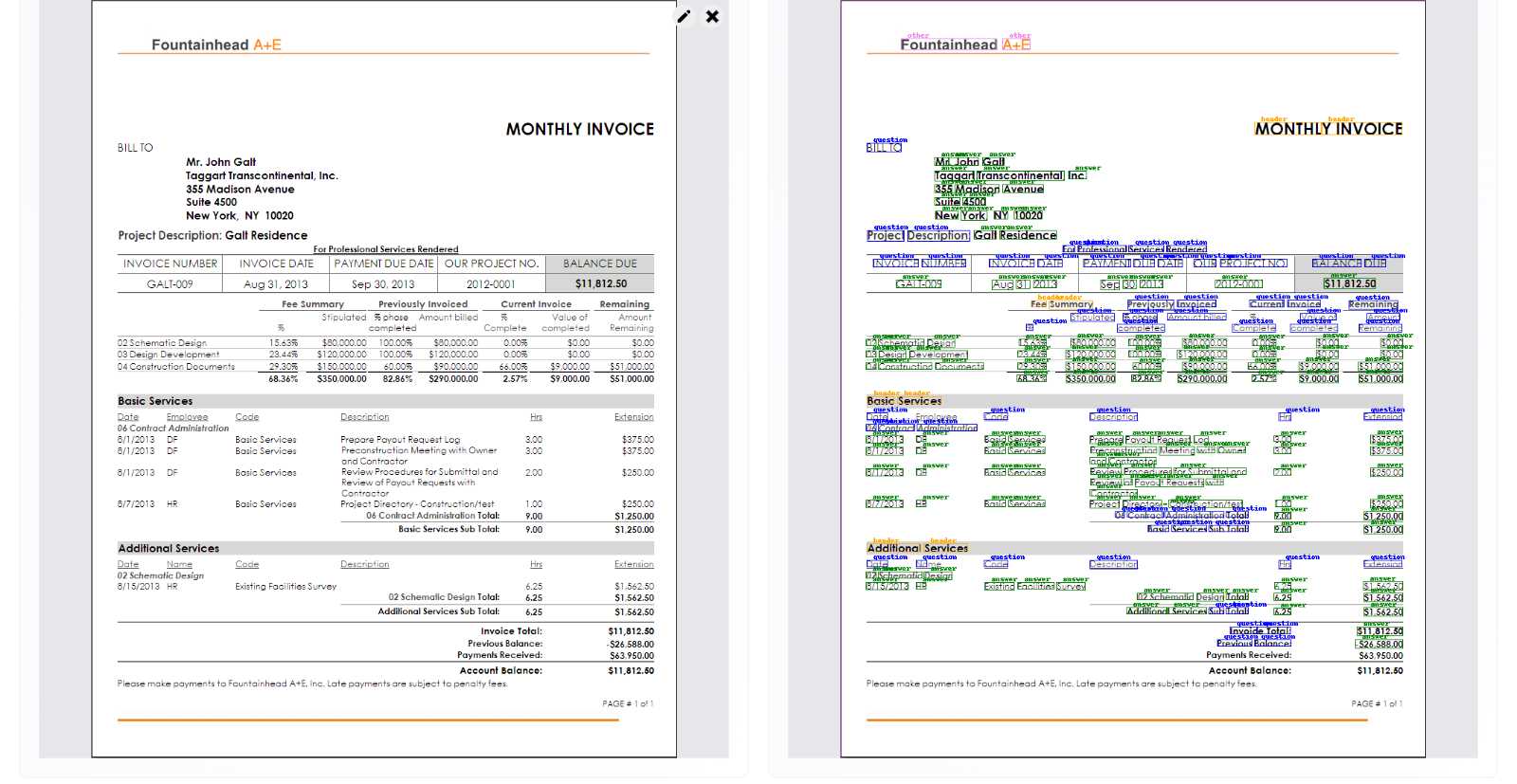Click 'Payments Received:' label in left invoice

[x=500, y=655]
